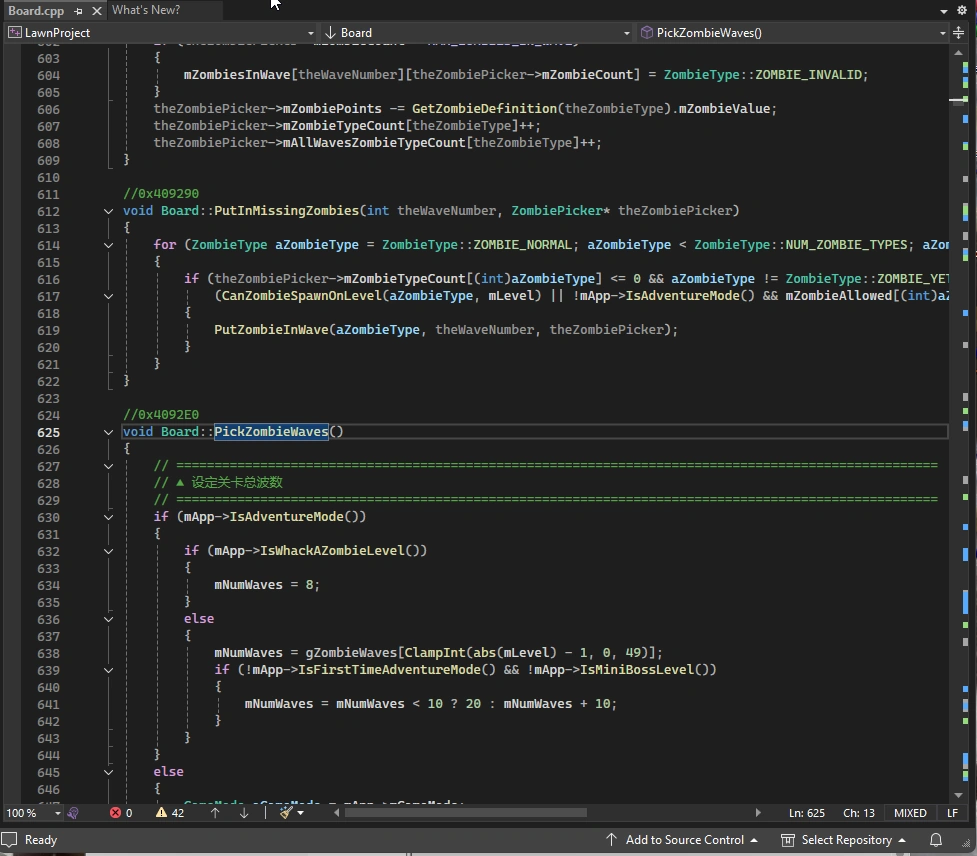This screenshot has width=977, height=856.
Task: Collapse the PutInMissingZombies function block
Action: [x=108, y=211]
